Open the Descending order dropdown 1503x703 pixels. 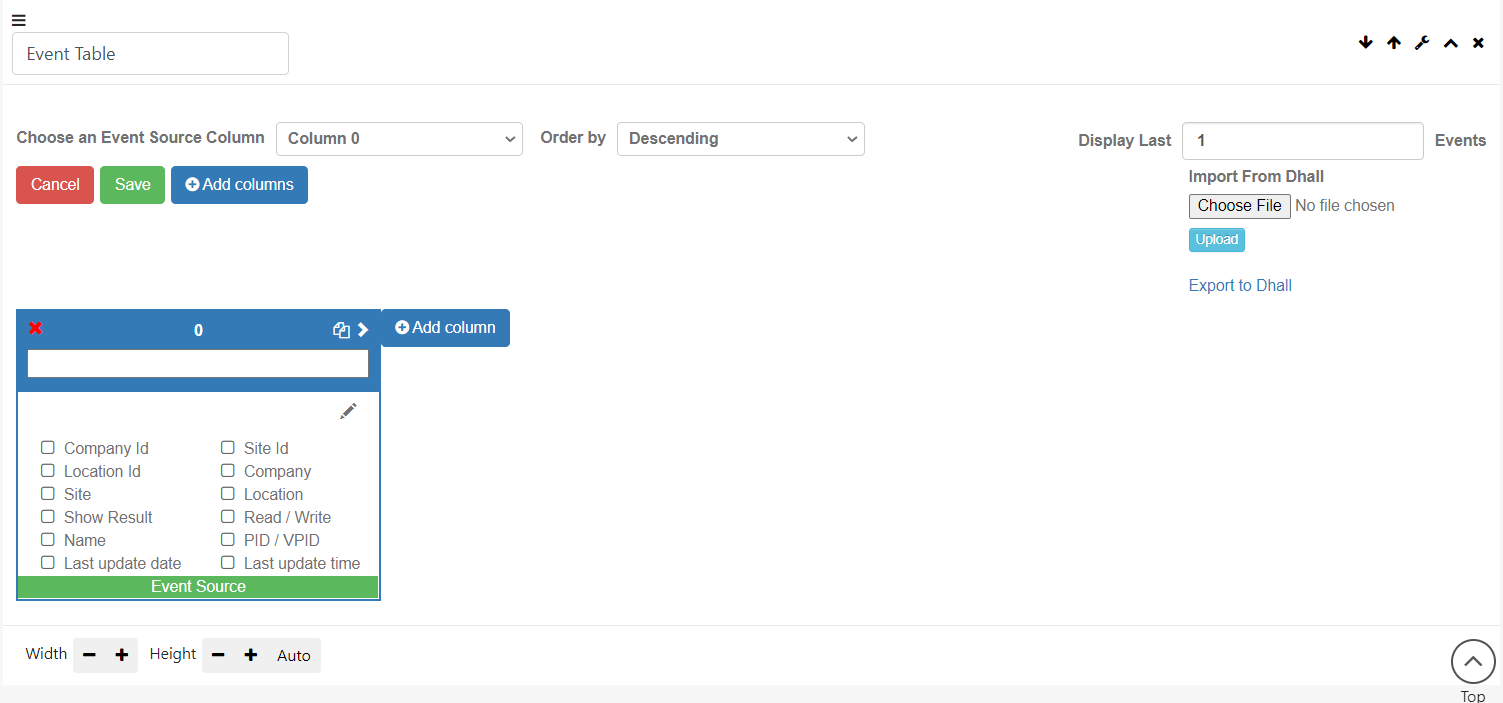[x=740, y=139]
